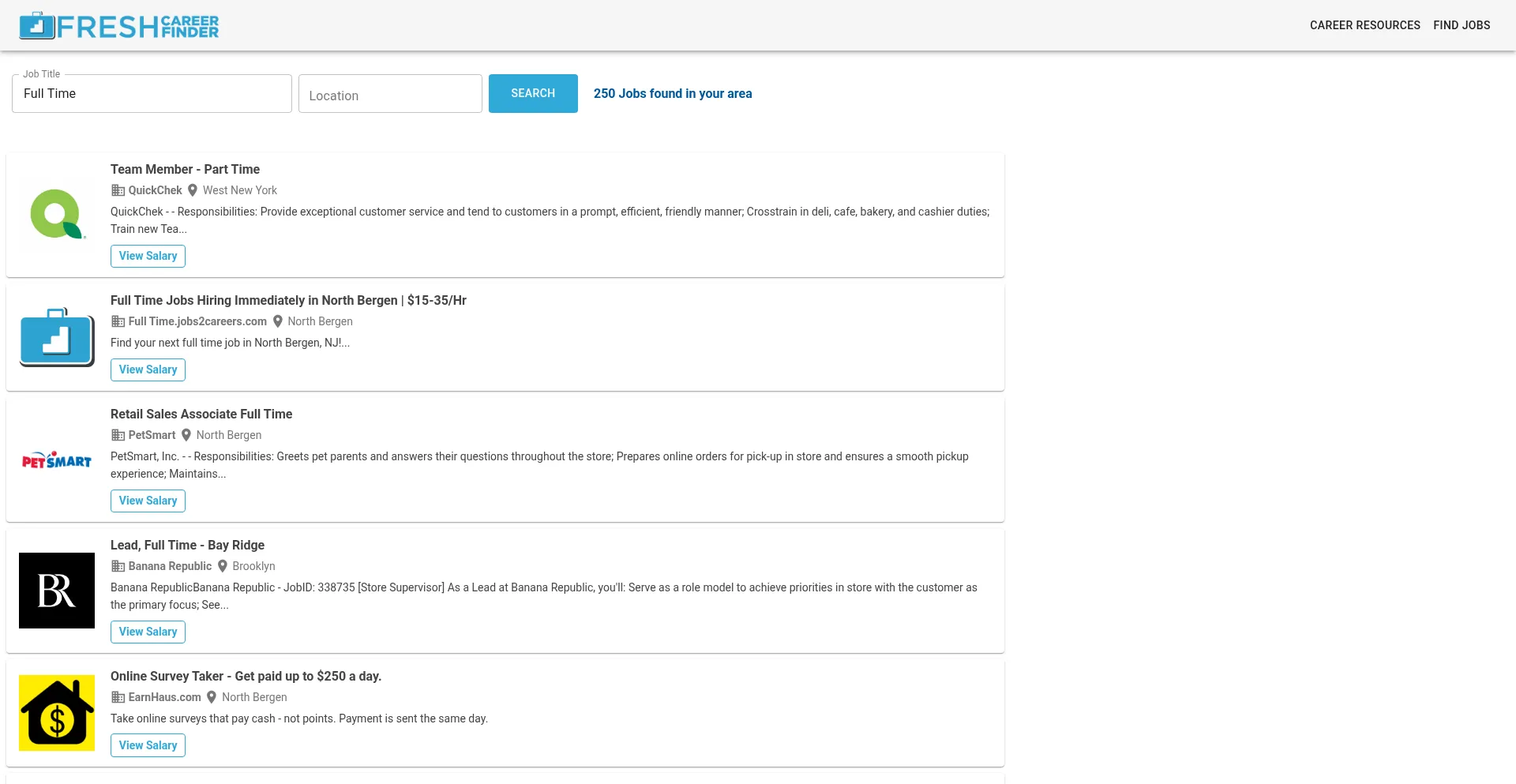Click location pin in EarnHaus listing

click(x=212, y=697)
